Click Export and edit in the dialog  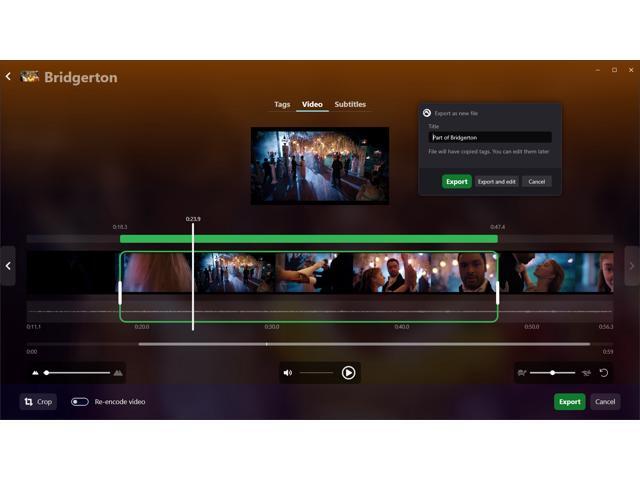496,182
